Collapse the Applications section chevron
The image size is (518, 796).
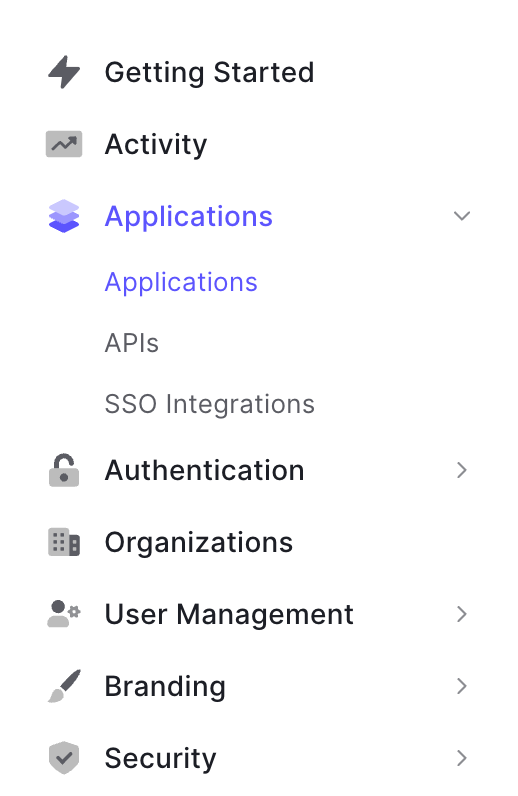pos(462,216)
